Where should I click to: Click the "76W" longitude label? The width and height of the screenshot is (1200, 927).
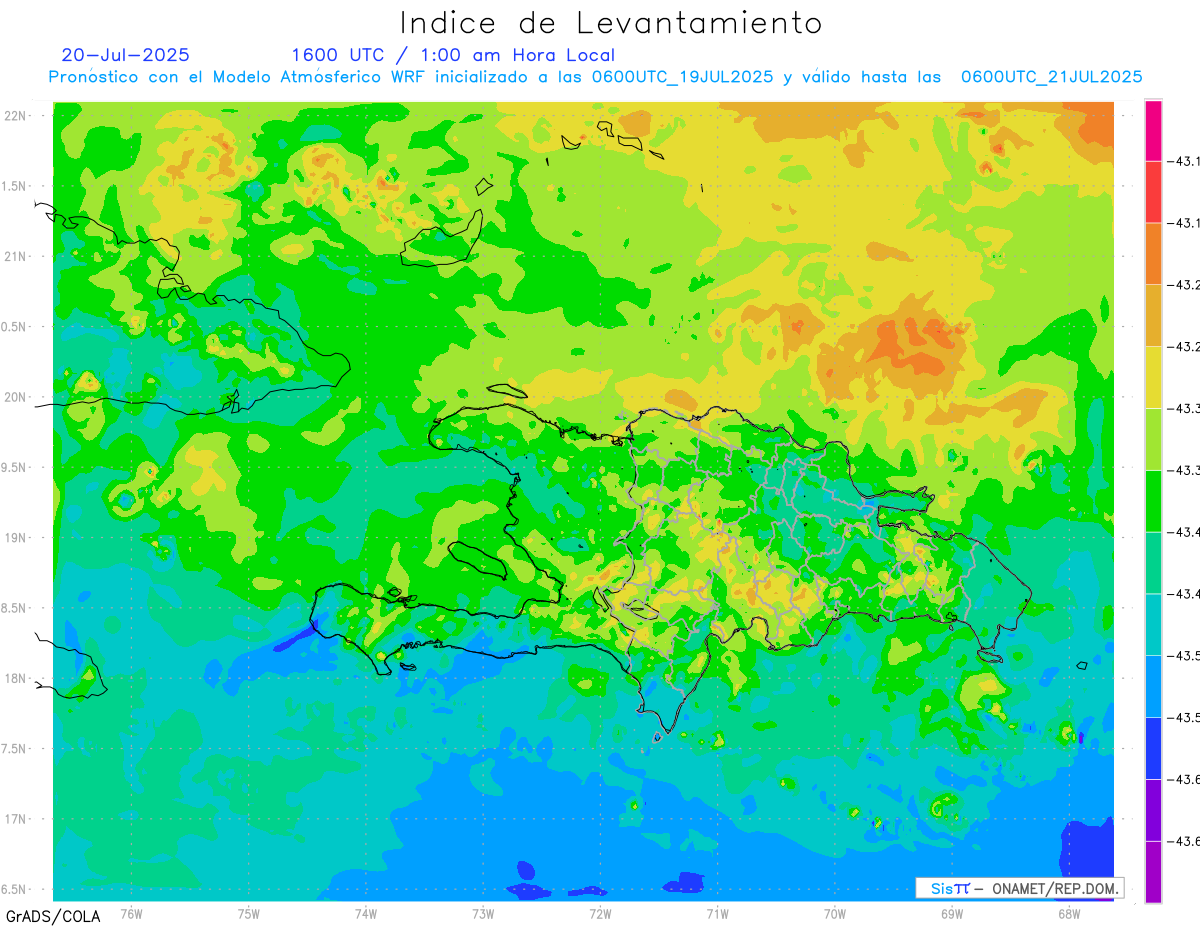click(x=131, y=913)
